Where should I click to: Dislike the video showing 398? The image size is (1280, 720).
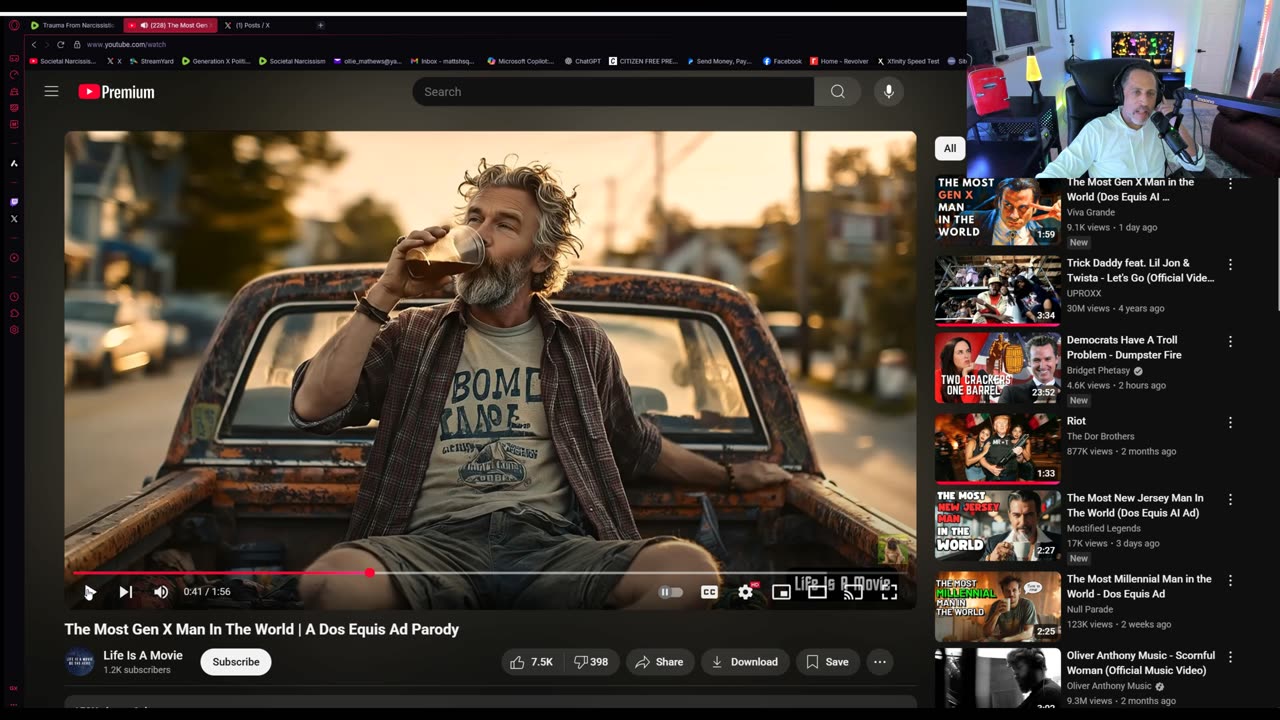591,662
